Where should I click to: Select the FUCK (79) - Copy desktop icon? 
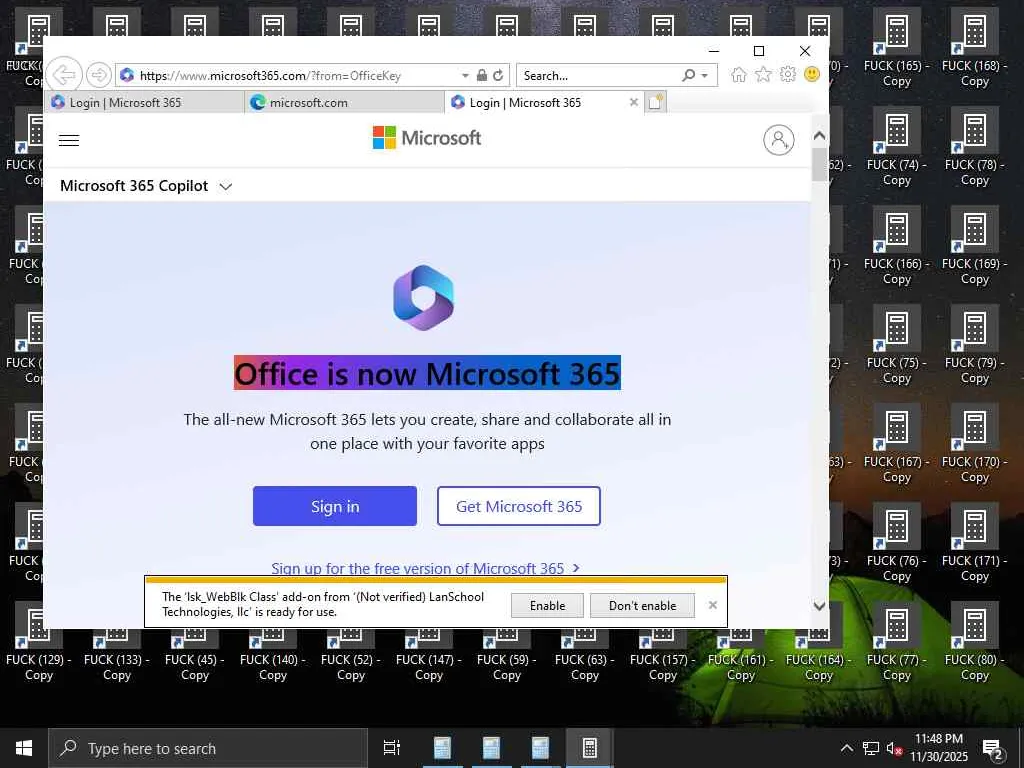pos(974,345)
